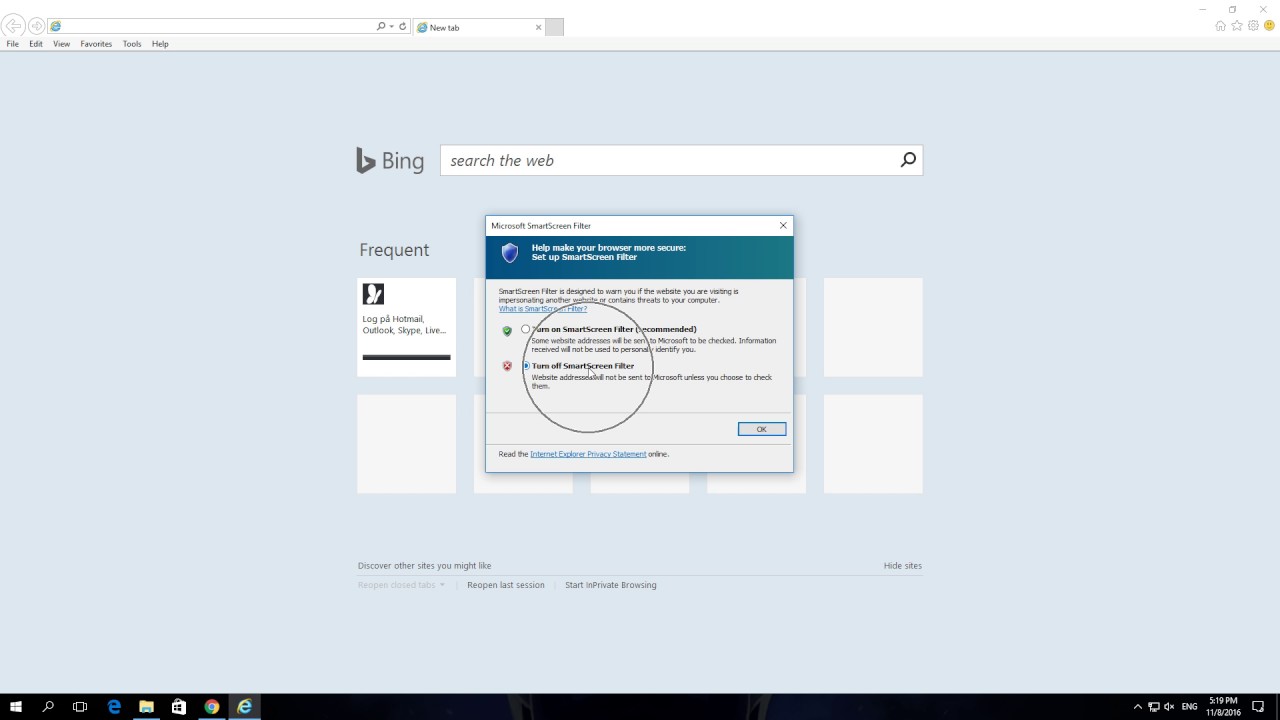Select Turn on SmartScreen Filter radio button
Viewport: 1280px width, 720px height.
[525, 329]
